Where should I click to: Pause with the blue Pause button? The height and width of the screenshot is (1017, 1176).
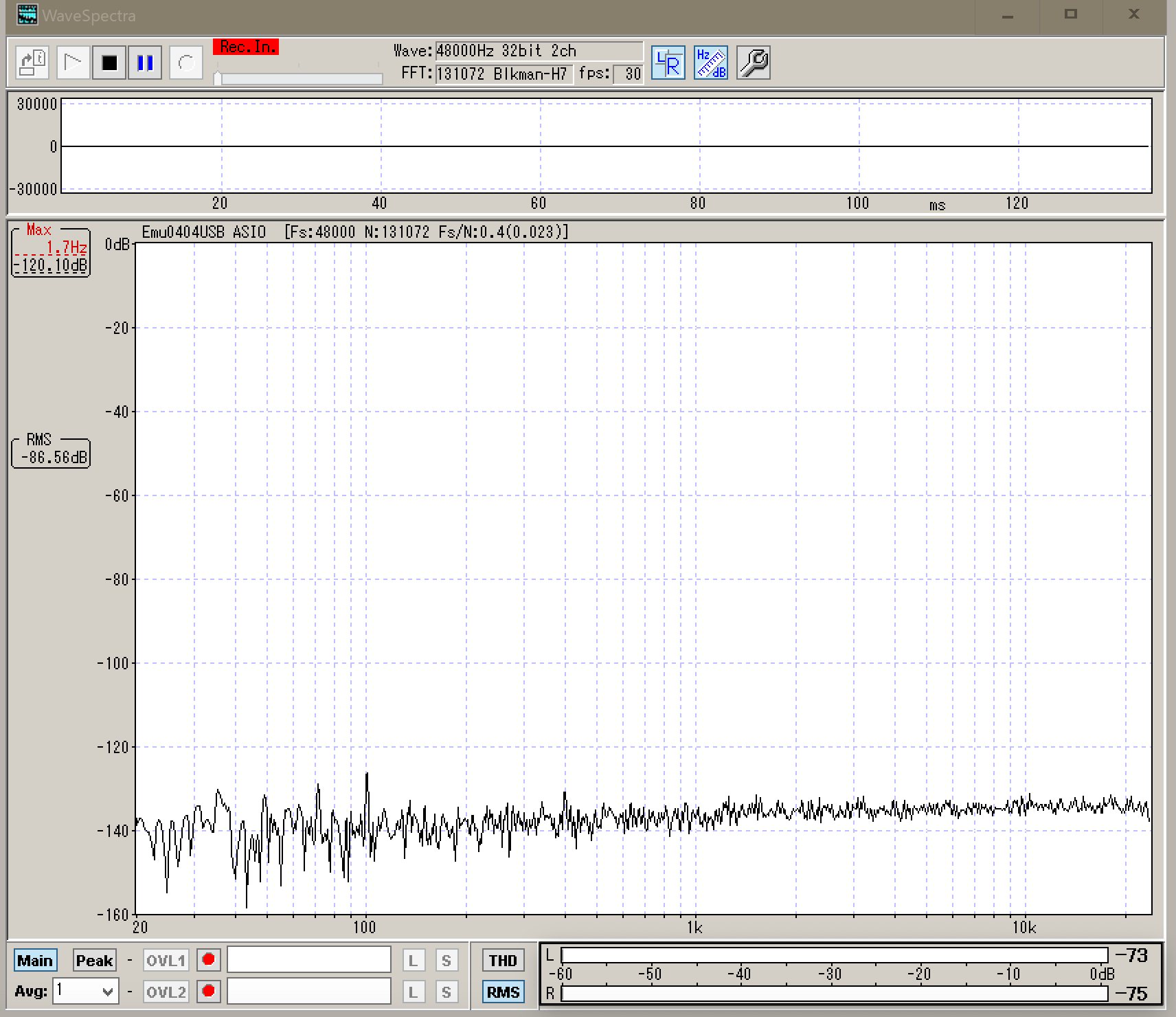point(145,63)
